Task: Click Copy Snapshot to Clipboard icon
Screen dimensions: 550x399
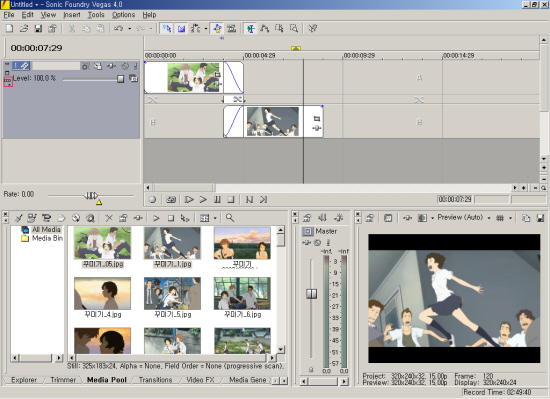Action: (526, 218)
